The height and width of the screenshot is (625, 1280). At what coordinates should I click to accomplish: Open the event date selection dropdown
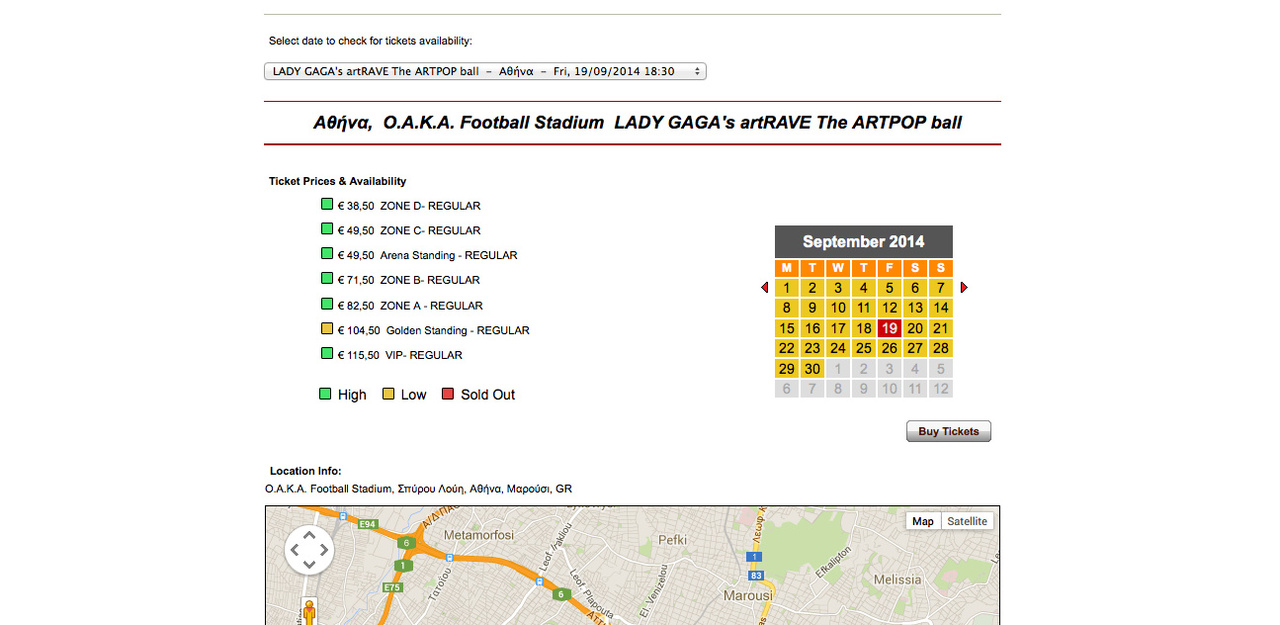point(485,71)
